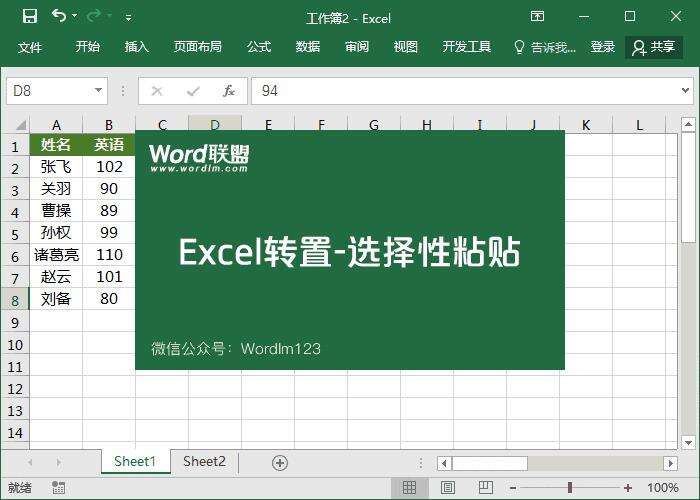Open the 数据 ribbon tab
The width and height of the screenshot is (700, 500).
308,46
